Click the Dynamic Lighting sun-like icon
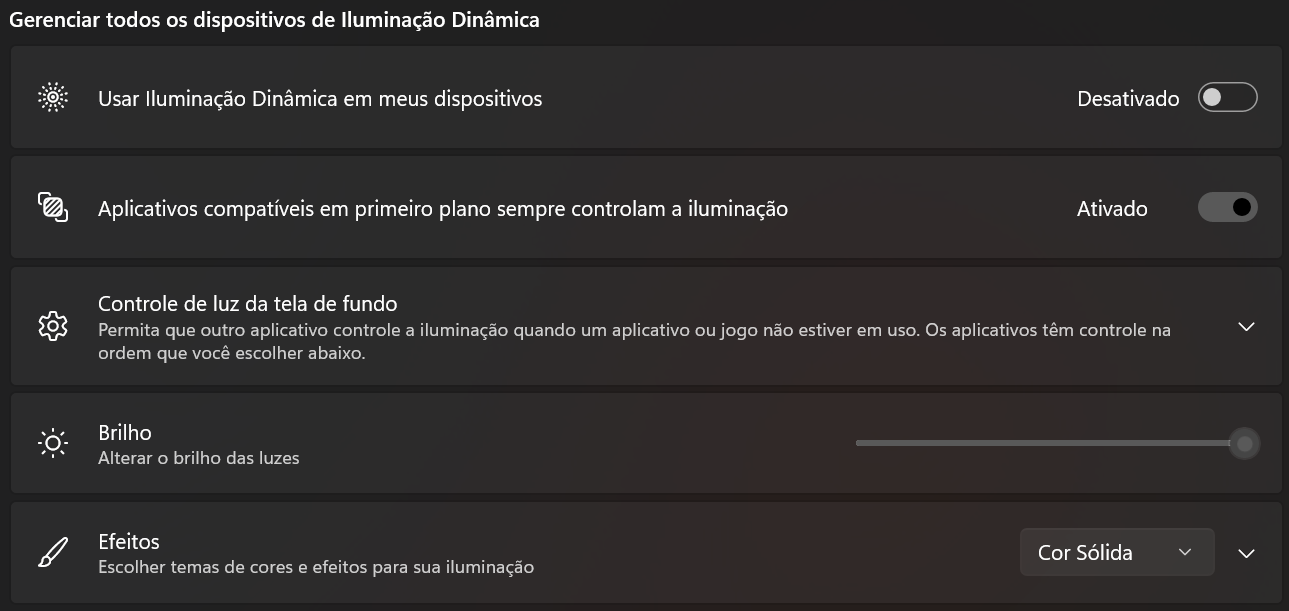The width and height of the screenshot is (1289, 611). 52,98
